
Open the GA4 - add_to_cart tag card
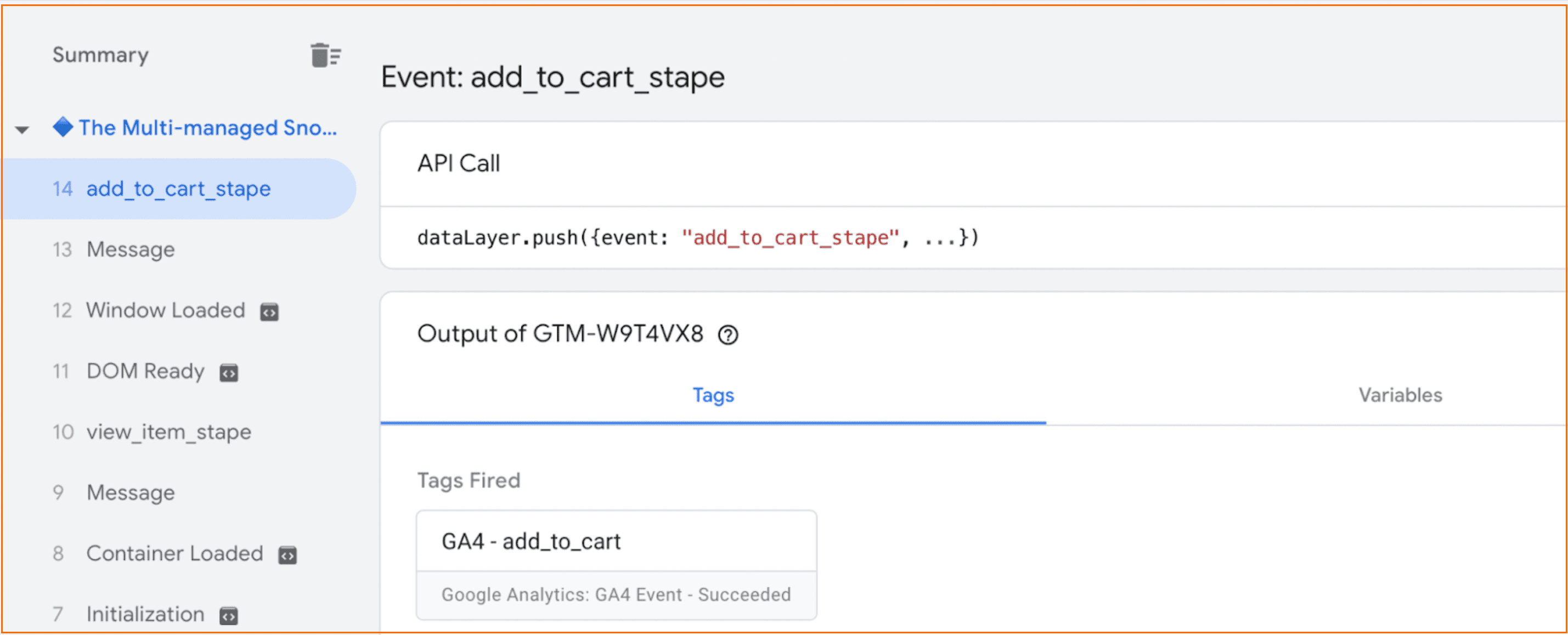click(x=617, y=565)
